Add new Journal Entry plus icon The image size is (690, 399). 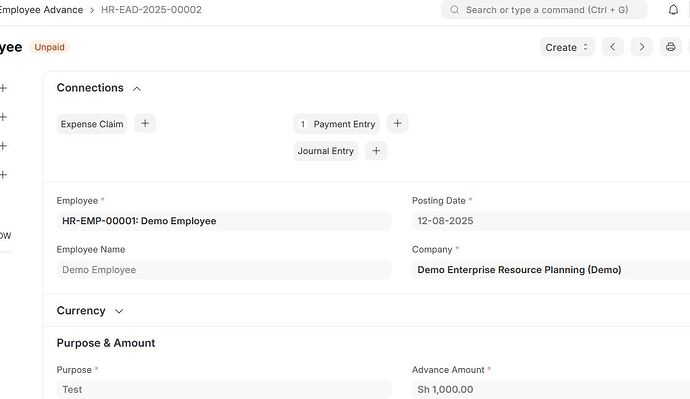[x=376, y=151]
